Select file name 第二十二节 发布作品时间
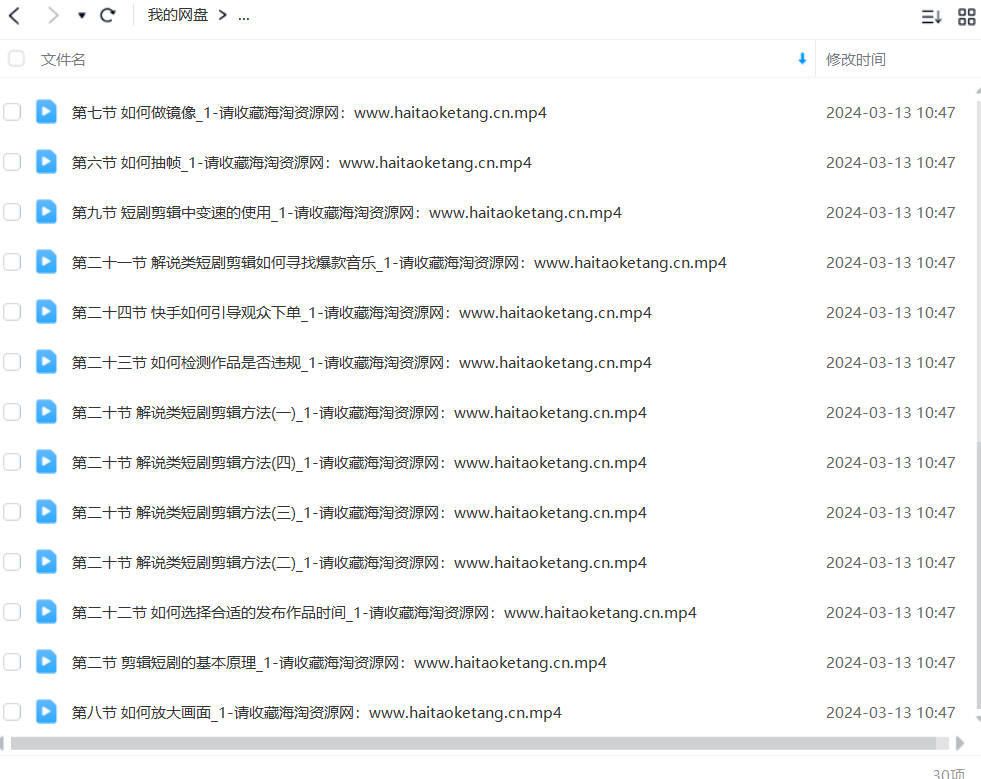The width and height of the screenshot is (981, 779). [x=384, y=613]
